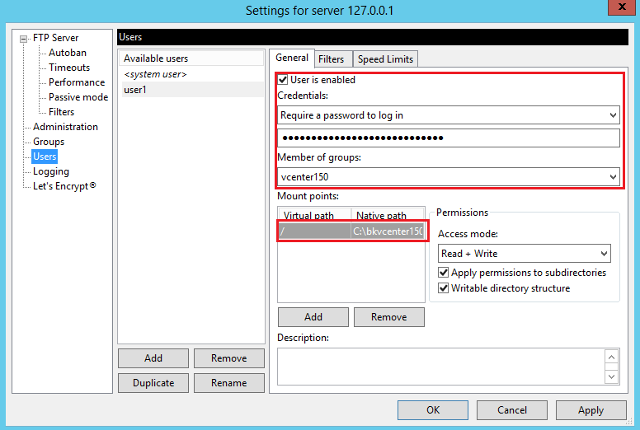Open the Credentials dropdown list
Viewport: 640px width, 430px height.
point(612,115)
